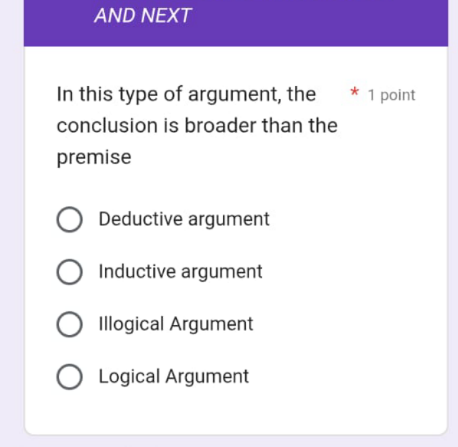Choose the Illogical Argument radio button
This screenshot has width=458, height=447.
tap(69, 324)
